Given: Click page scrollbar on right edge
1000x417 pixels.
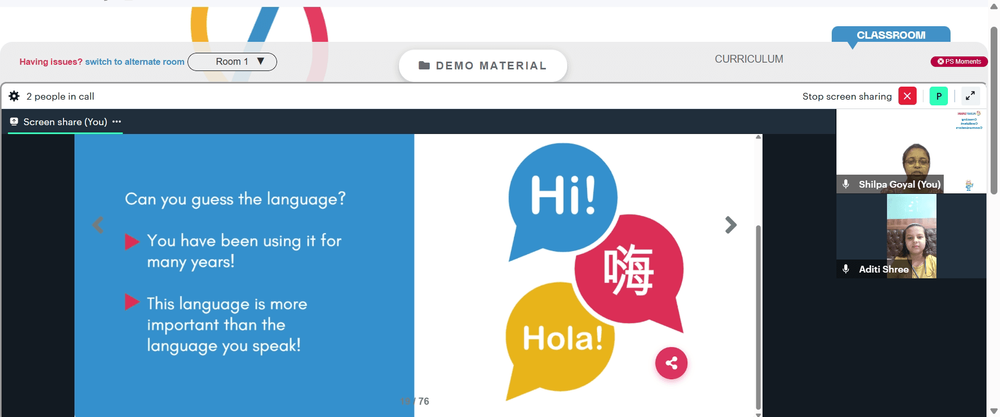Looking at the screenshot, I should click(x=994, y=108).
